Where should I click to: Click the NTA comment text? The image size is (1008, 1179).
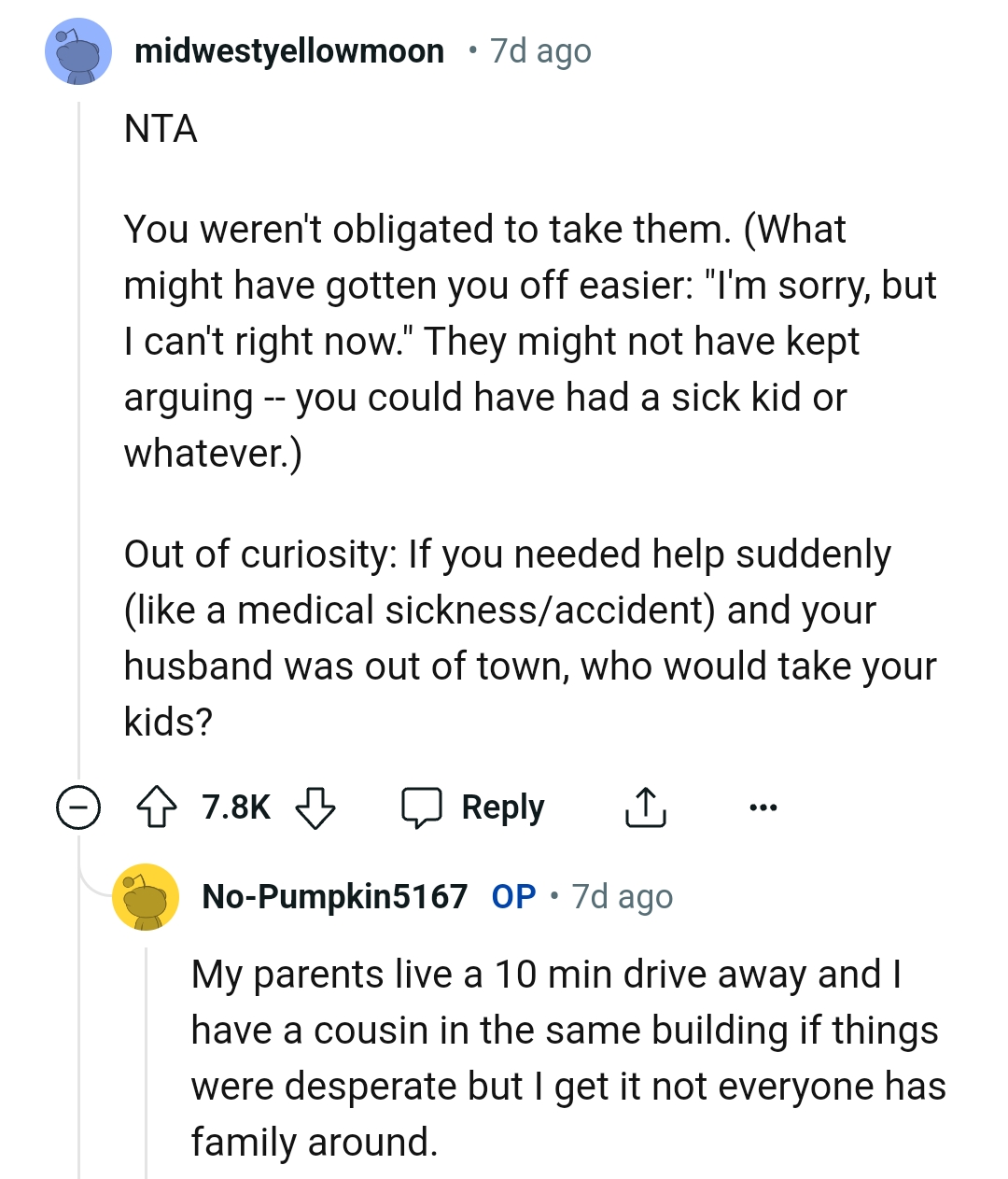161,129
